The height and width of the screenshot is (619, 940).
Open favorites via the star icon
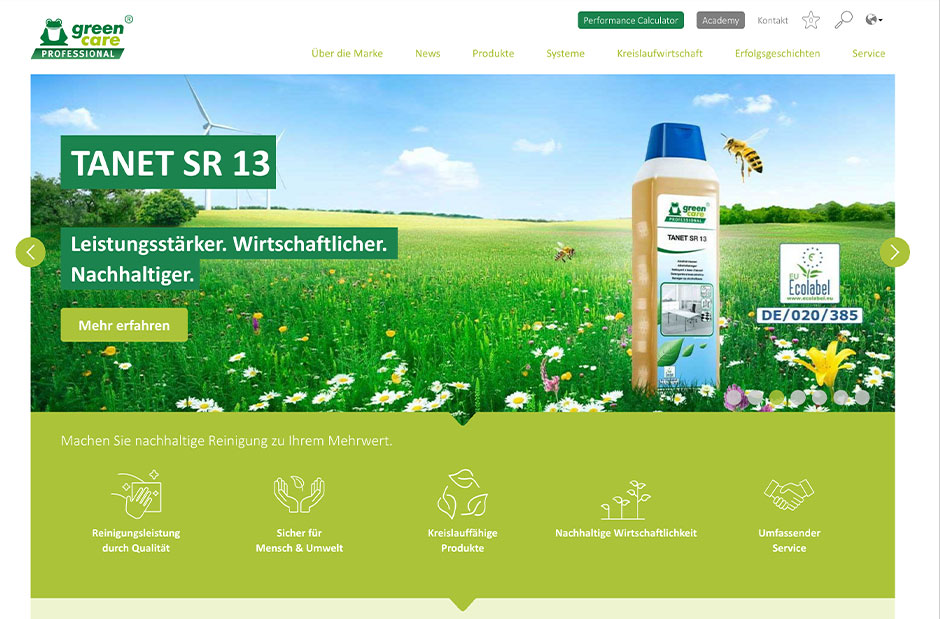811,20
